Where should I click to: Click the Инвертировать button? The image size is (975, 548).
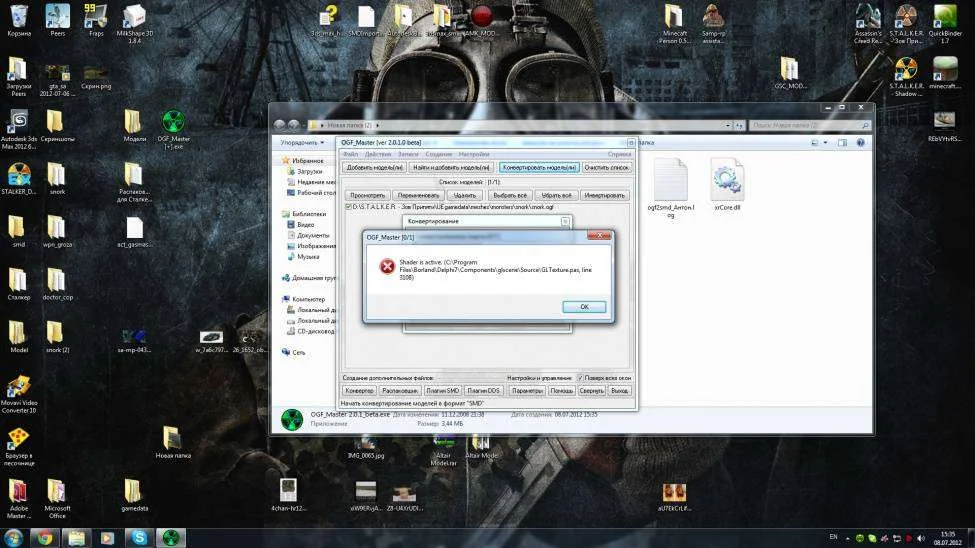coord(604,195)
